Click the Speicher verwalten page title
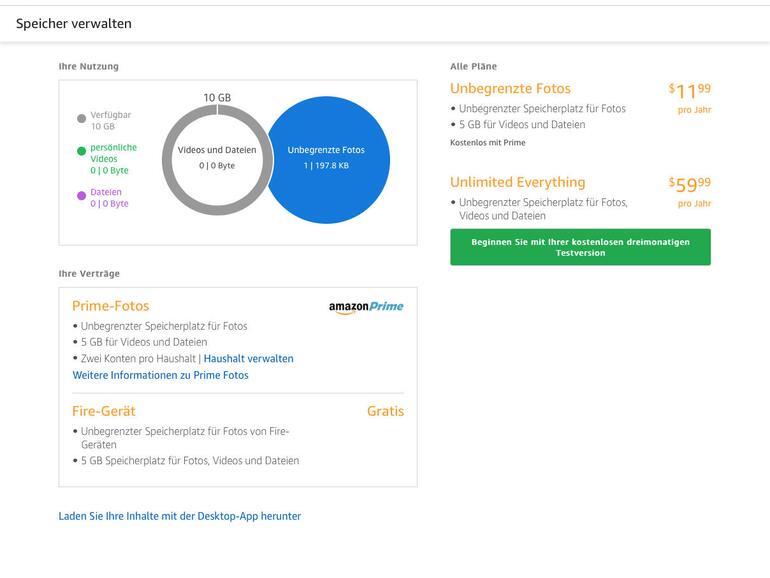 point(73,23)
